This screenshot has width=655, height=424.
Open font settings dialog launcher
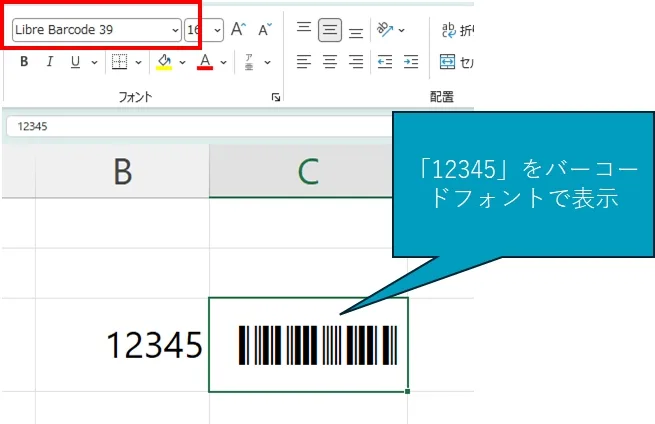click(275, 97)
